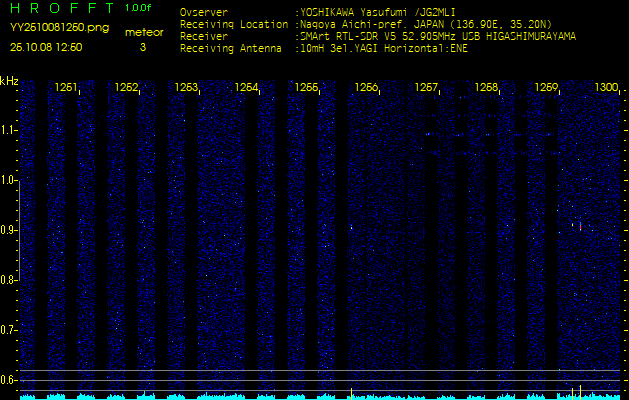The width and height of the screenshot is (629, 400).
Task: Click the 'Receiving Location' label
Action: [x=234, y=24]
